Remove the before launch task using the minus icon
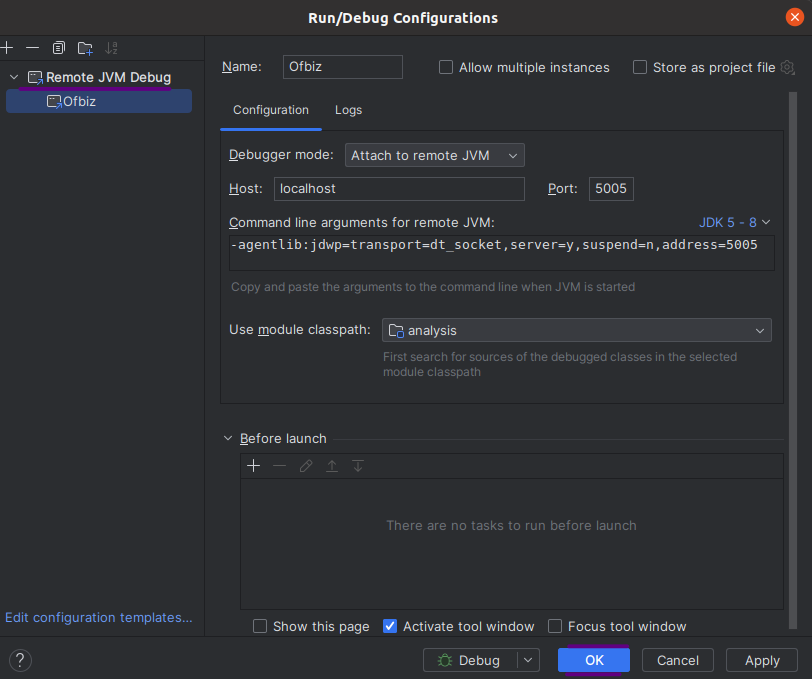The height and width of the screenshot is (679, 812). pos(280,466)
